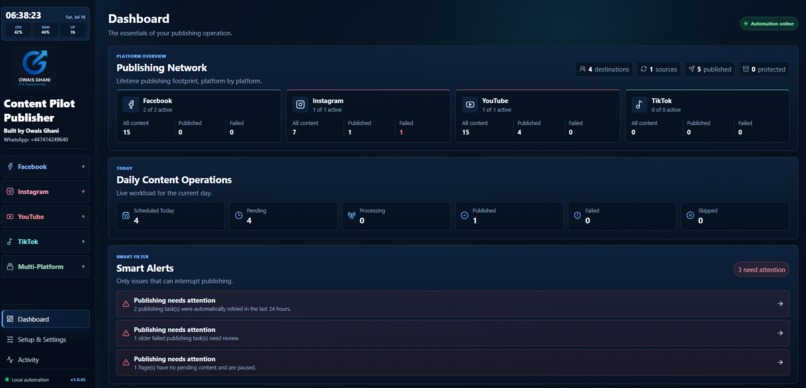Click the Smart Alerts heading
The width and height of the screenshot is (806, 388).
(x=145, y=268)
